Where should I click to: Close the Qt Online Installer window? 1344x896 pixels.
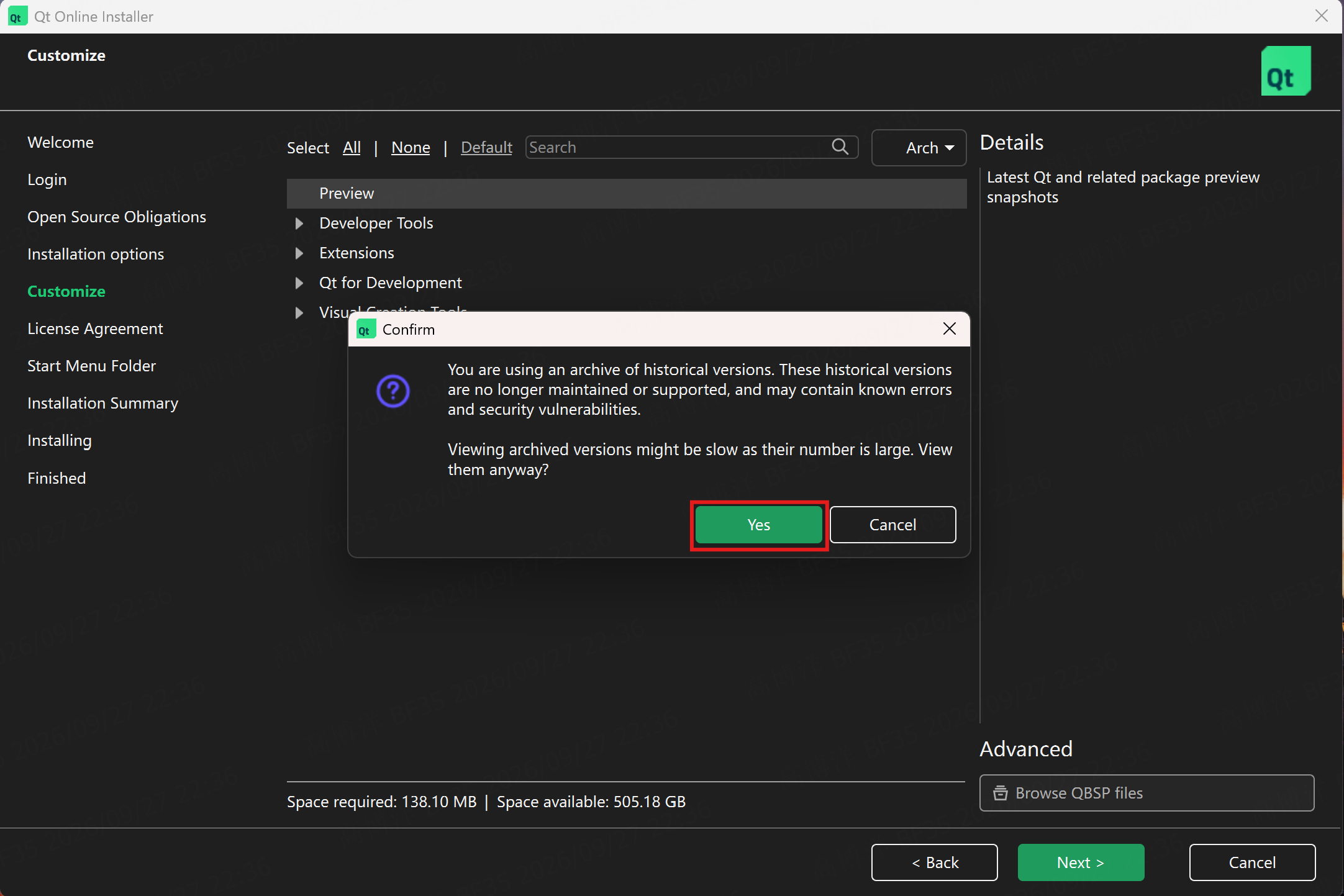pyautogui.click(x=1322, y=16)
